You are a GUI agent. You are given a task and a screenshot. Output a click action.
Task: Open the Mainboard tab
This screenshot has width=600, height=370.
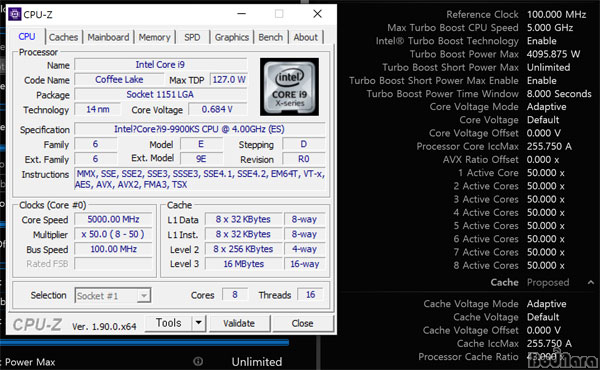coord(108,37)
